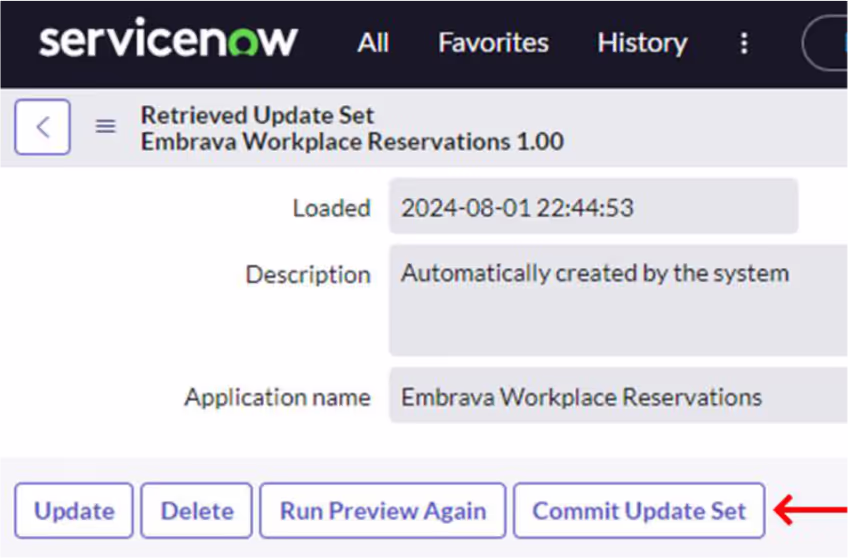Click the ServiceNow logo
848x558 pixels.
point(168,39)
